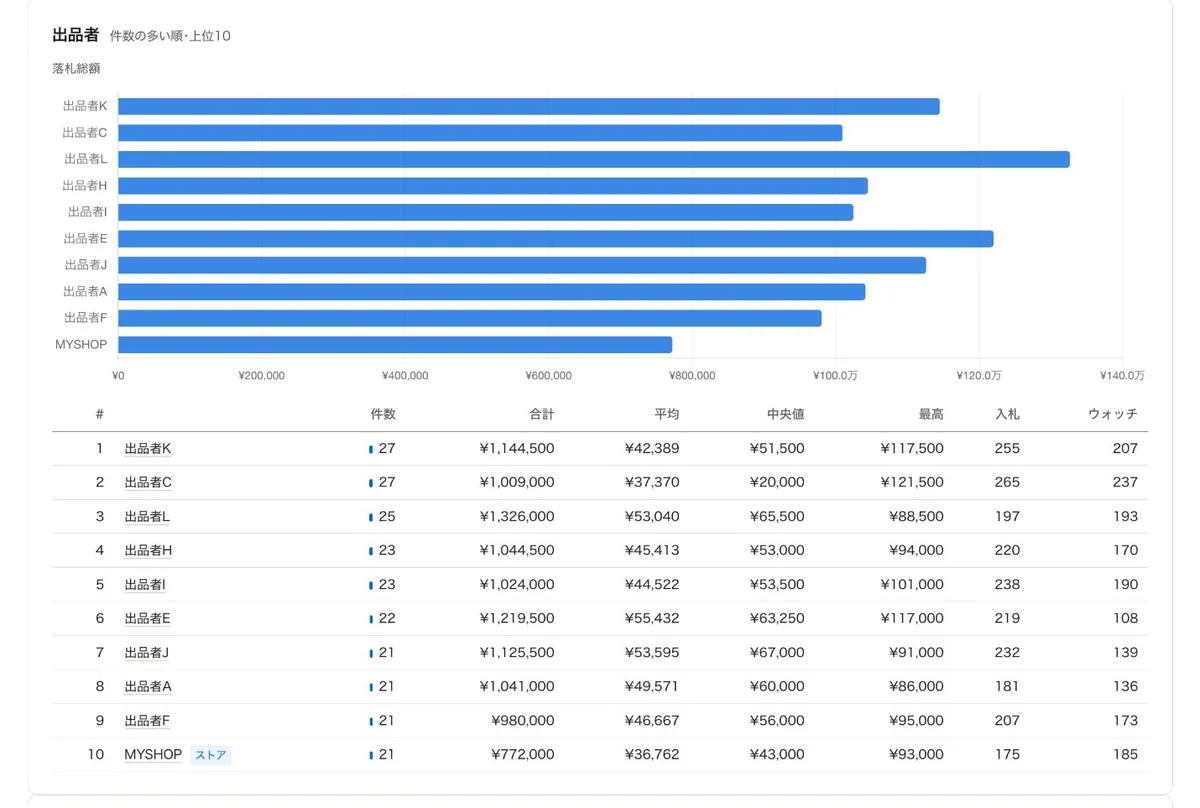
Task: Open the 出品者J seller link
Action: click(x=147, y=653)
